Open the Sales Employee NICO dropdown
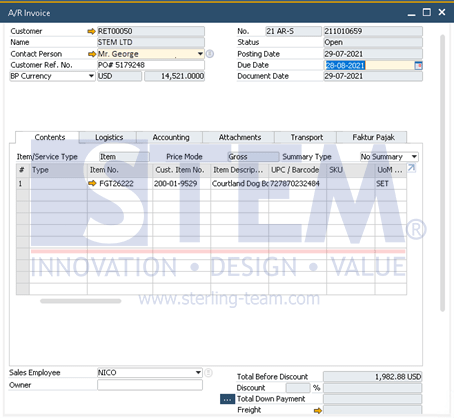This screenshot has width=454, height=418. pos(198,372)
